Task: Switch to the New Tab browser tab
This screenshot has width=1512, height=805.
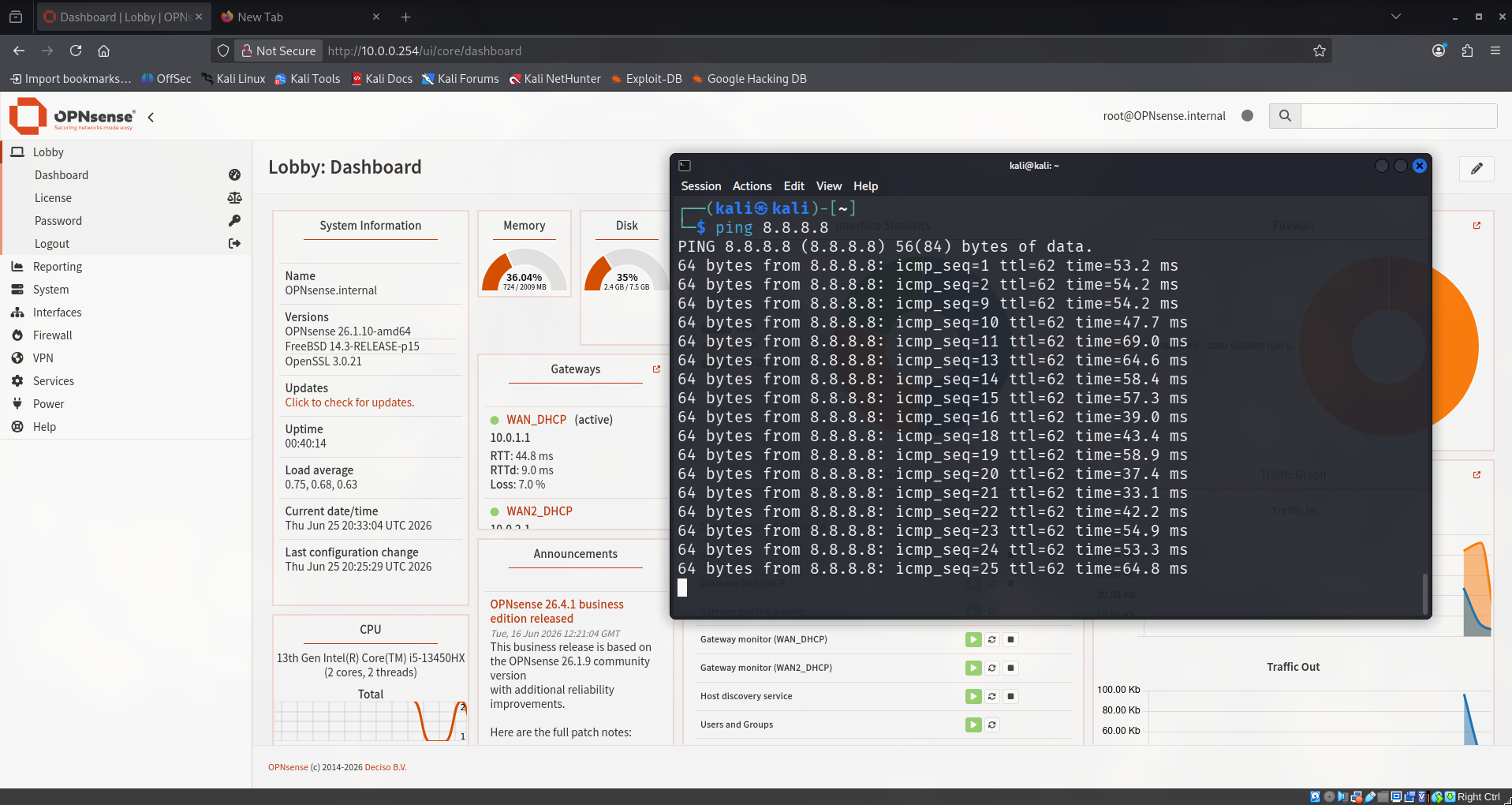Action: (x=299, y=17)
